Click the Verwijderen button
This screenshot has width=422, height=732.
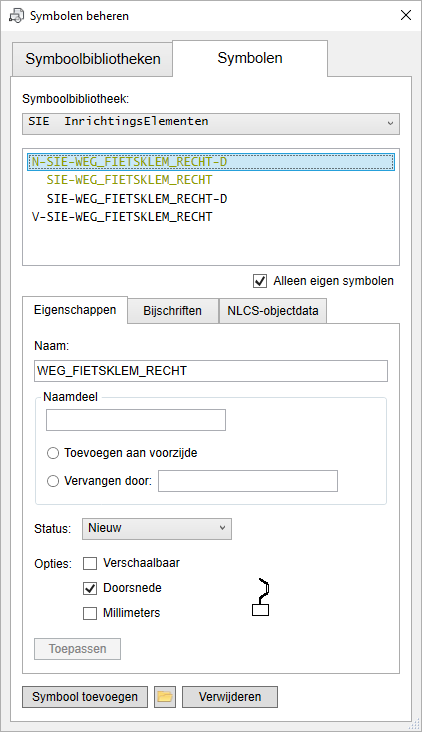pos(230,697)
